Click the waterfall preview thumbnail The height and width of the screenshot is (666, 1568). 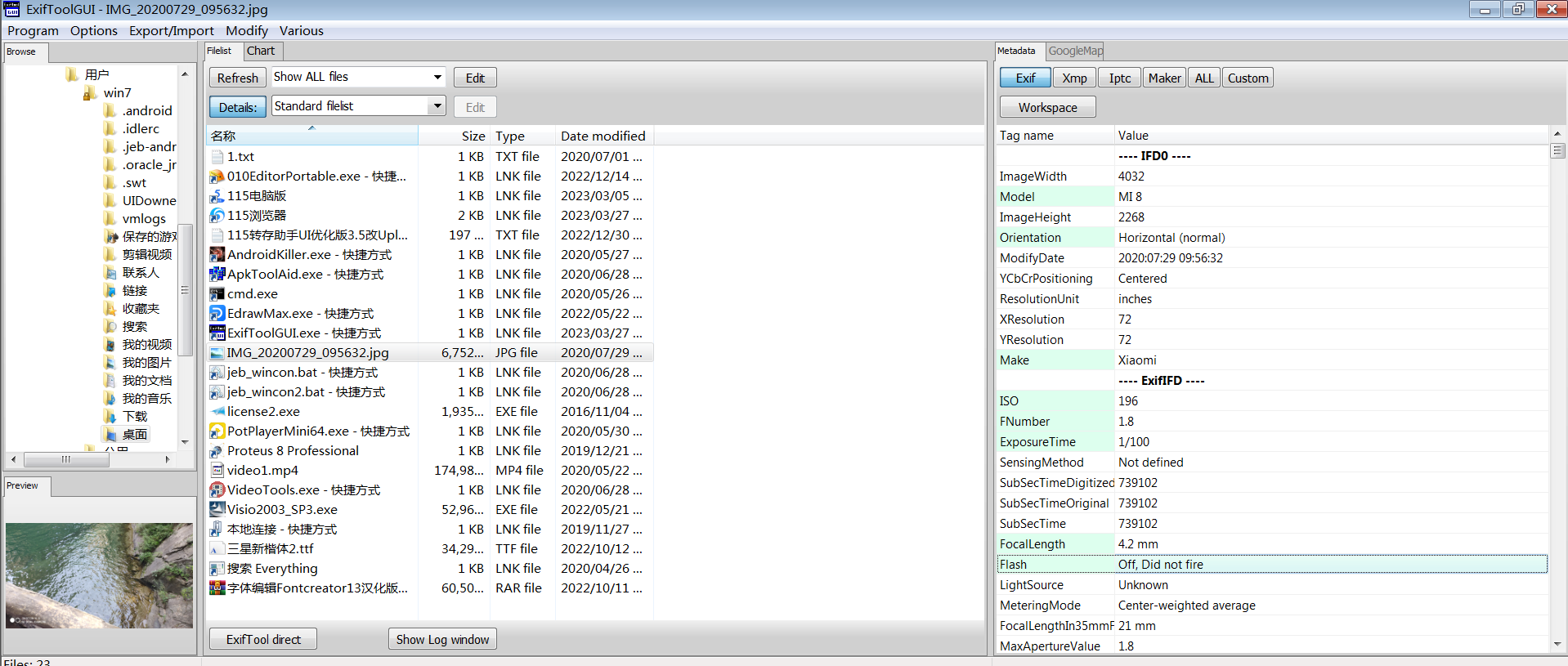click(x=99, y=575)
